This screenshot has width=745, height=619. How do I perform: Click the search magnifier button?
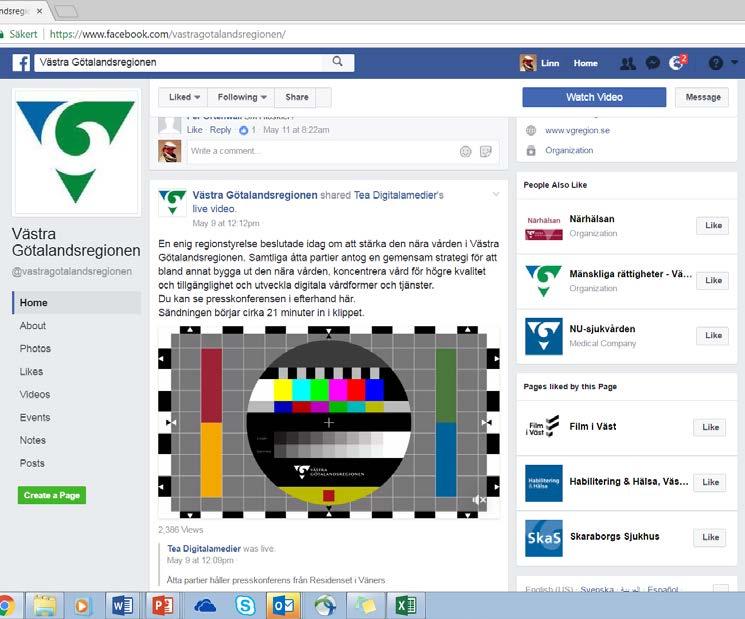click(x=337, y=62)
